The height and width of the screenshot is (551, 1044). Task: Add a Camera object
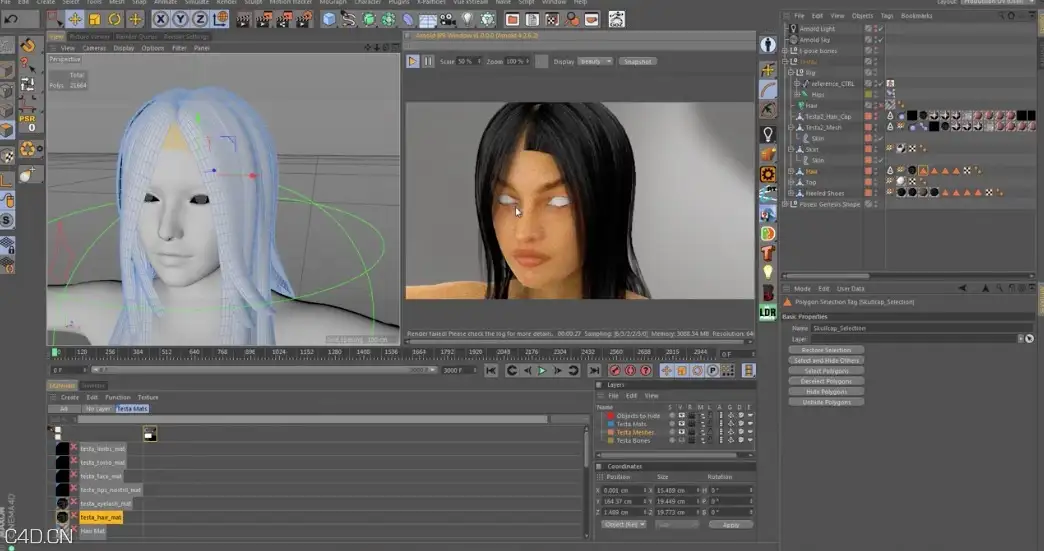447,20
